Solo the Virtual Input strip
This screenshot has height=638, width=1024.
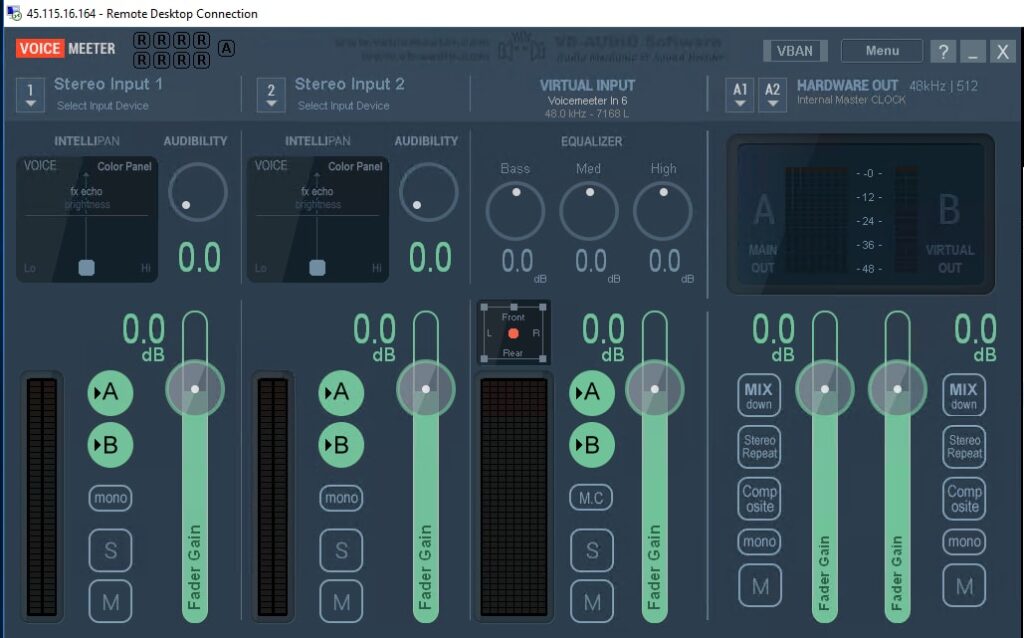[592, 549]
